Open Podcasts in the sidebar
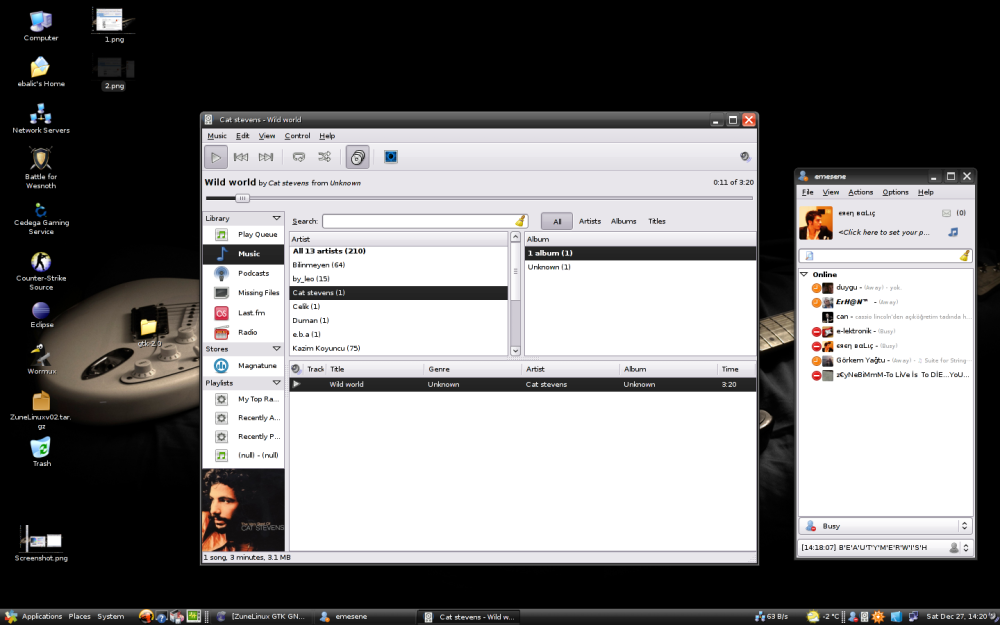 pos(243,274)
